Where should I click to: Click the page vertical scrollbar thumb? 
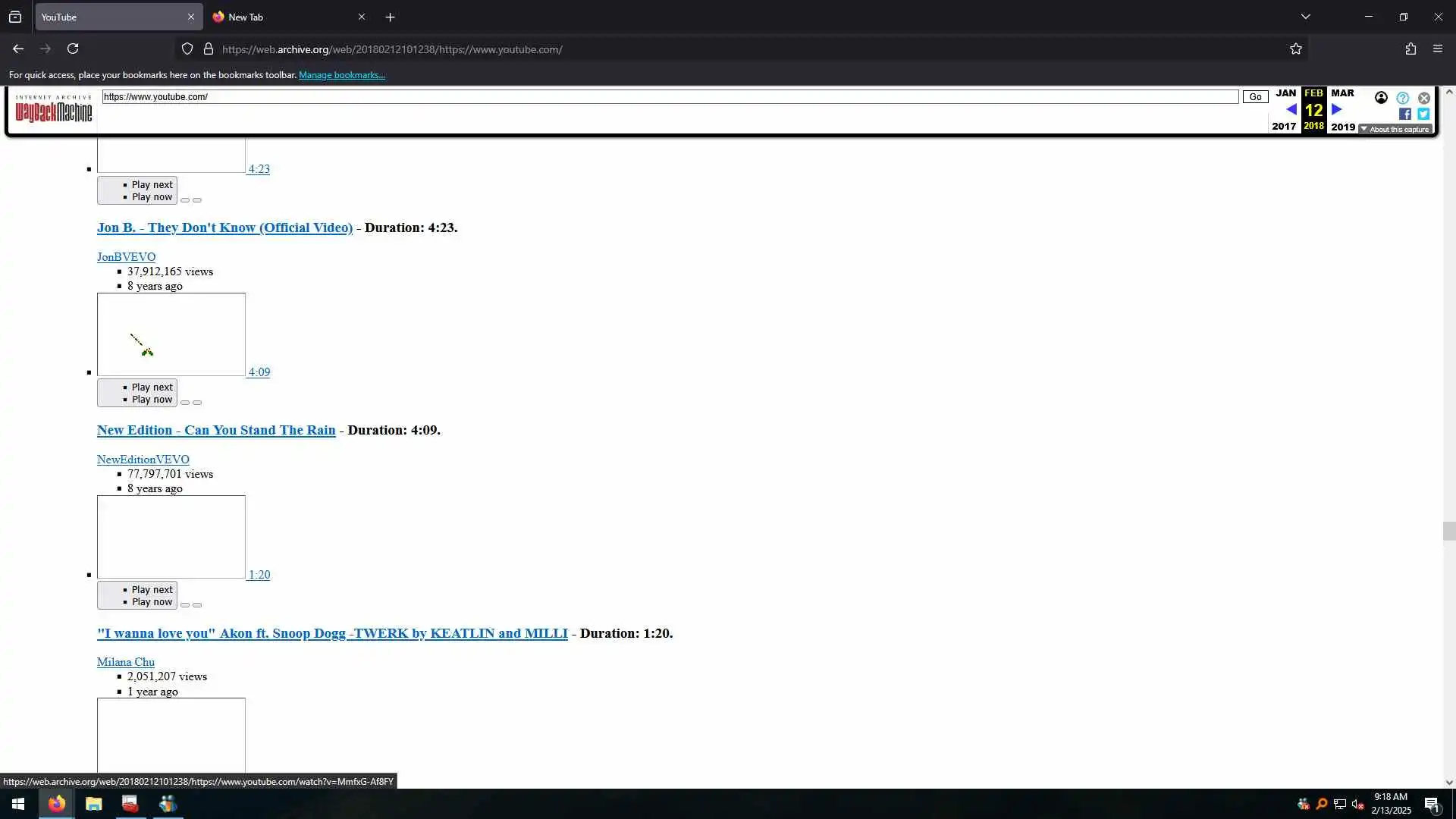click(x=1448, y=531)
